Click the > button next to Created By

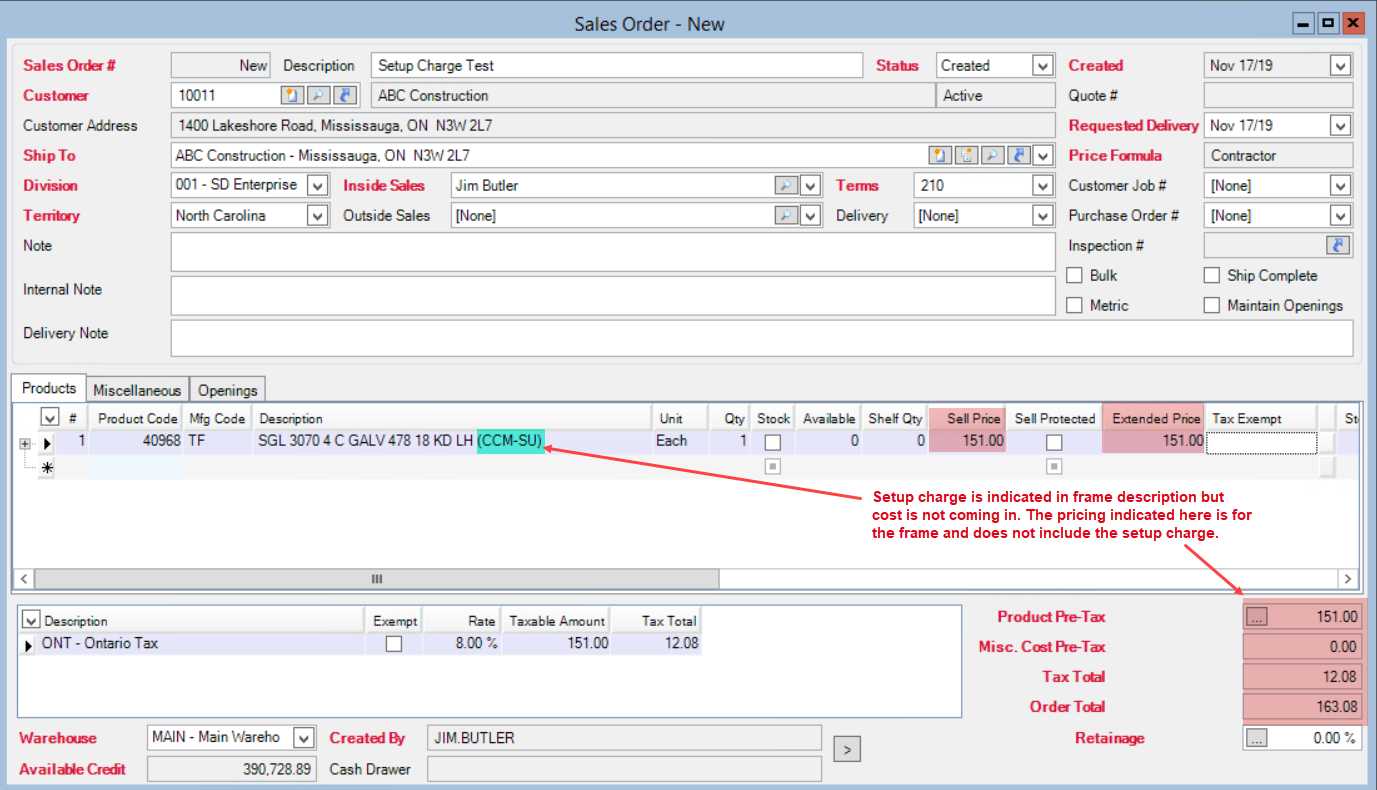pyautogui.click(x=846, y=748)
